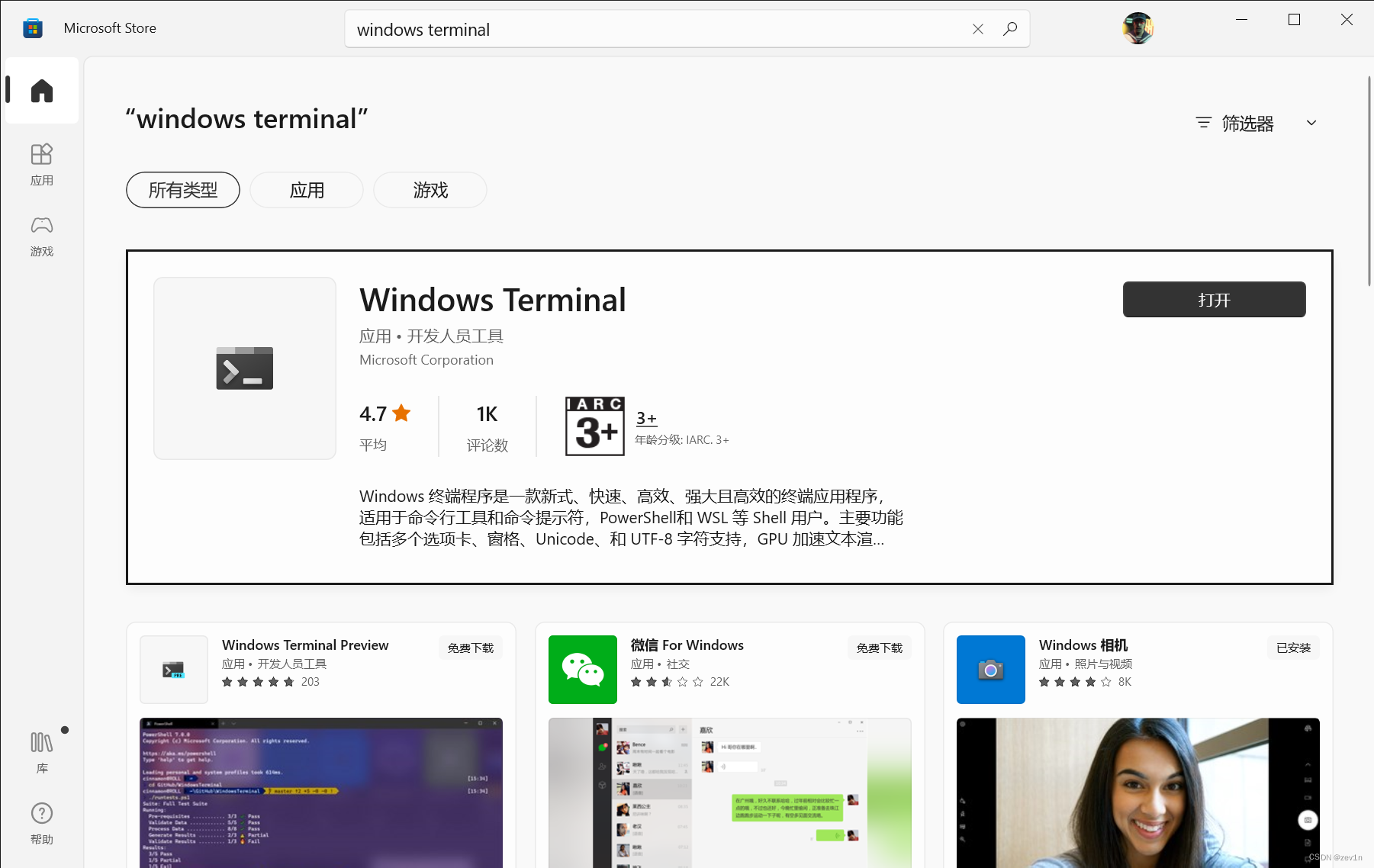Click the Windows Camera app icon
The width and height of the screenshot is (1374, 868).
(x=991, y=670)
